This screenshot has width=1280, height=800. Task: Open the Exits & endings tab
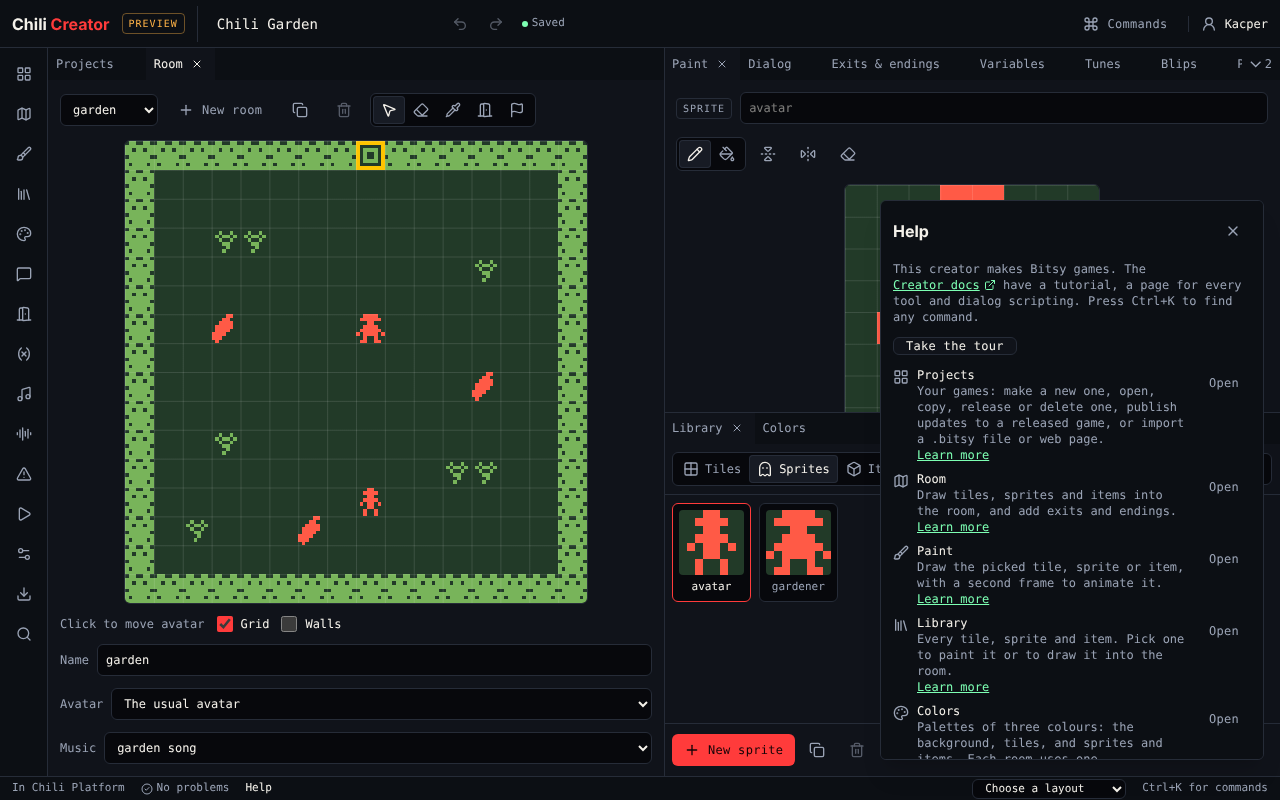click(x=885, y=64)
